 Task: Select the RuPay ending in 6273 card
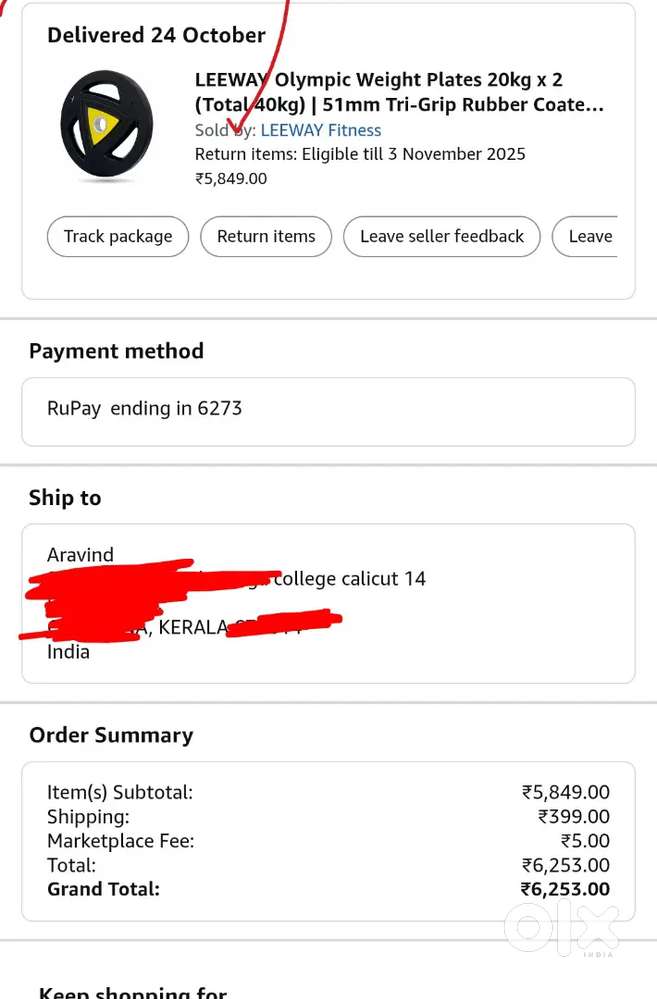coord(145,408)
